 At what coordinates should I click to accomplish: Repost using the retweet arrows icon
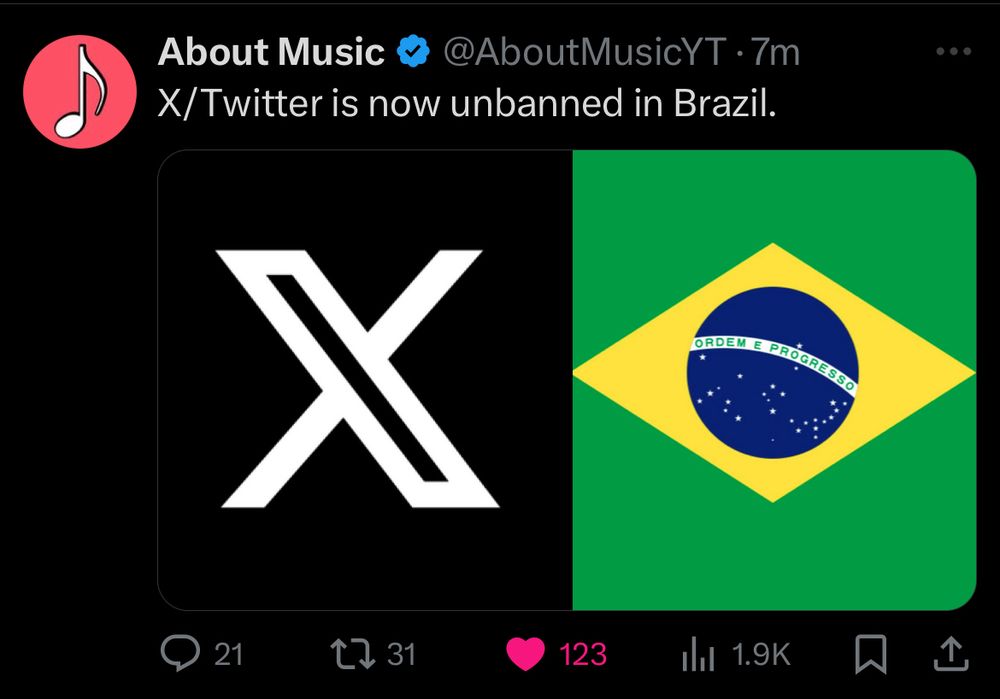coord(353,654)
